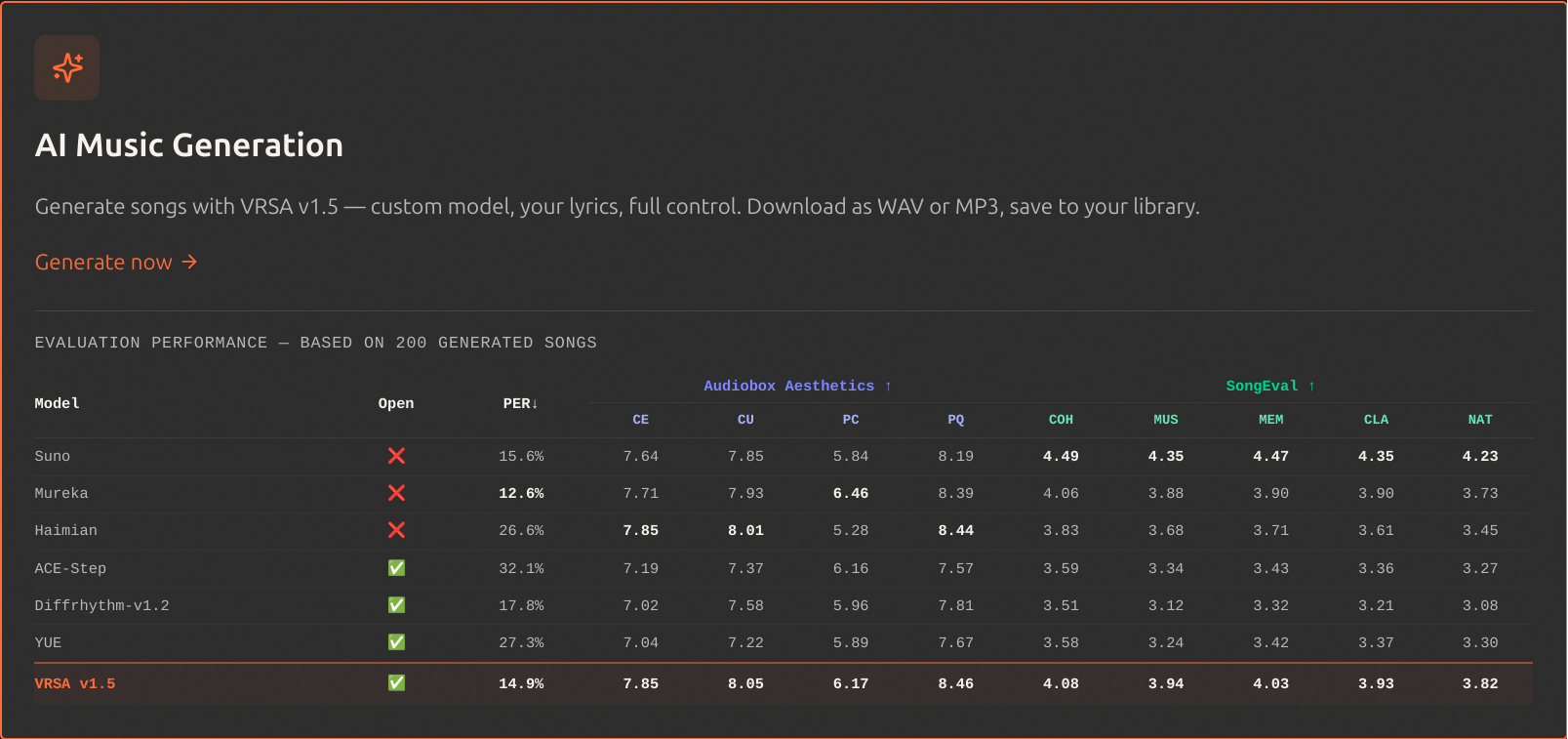This screenshot has height=739, width=1568.
Task: Click the Open column header
Action: (396, 403)
